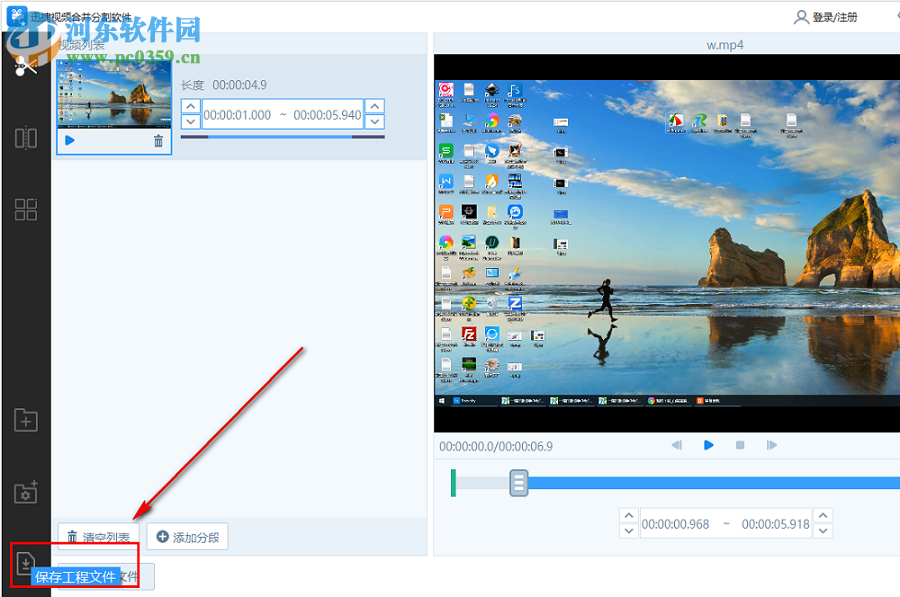The width and height of the screenshot is (900, 597).
Task: Click the 00:00:00.0/00:00:06.9 playback time
Action: (x=496, y=446)
